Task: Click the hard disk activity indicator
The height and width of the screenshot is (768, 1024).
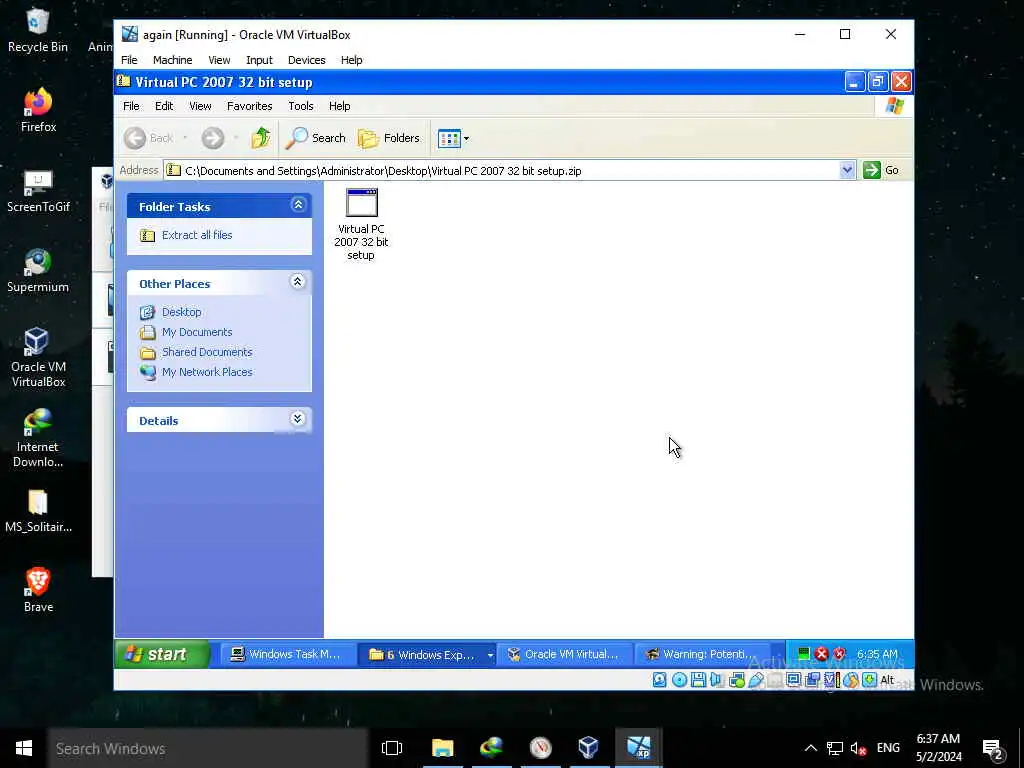Action: [660, 680]
